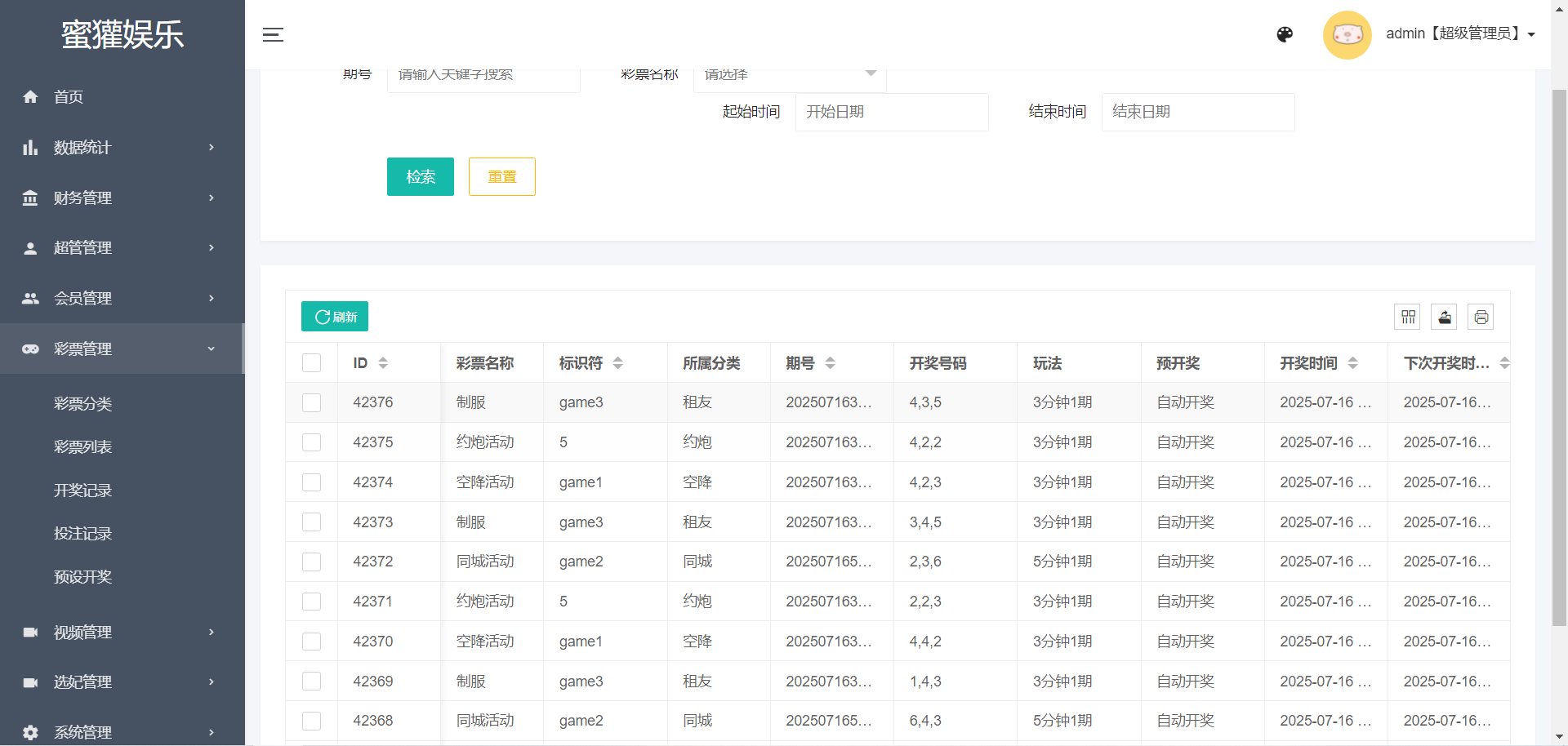The image size is (1568, 746).
Task: Open the 彩票名称 select dropdown
Action: [789, 75]
